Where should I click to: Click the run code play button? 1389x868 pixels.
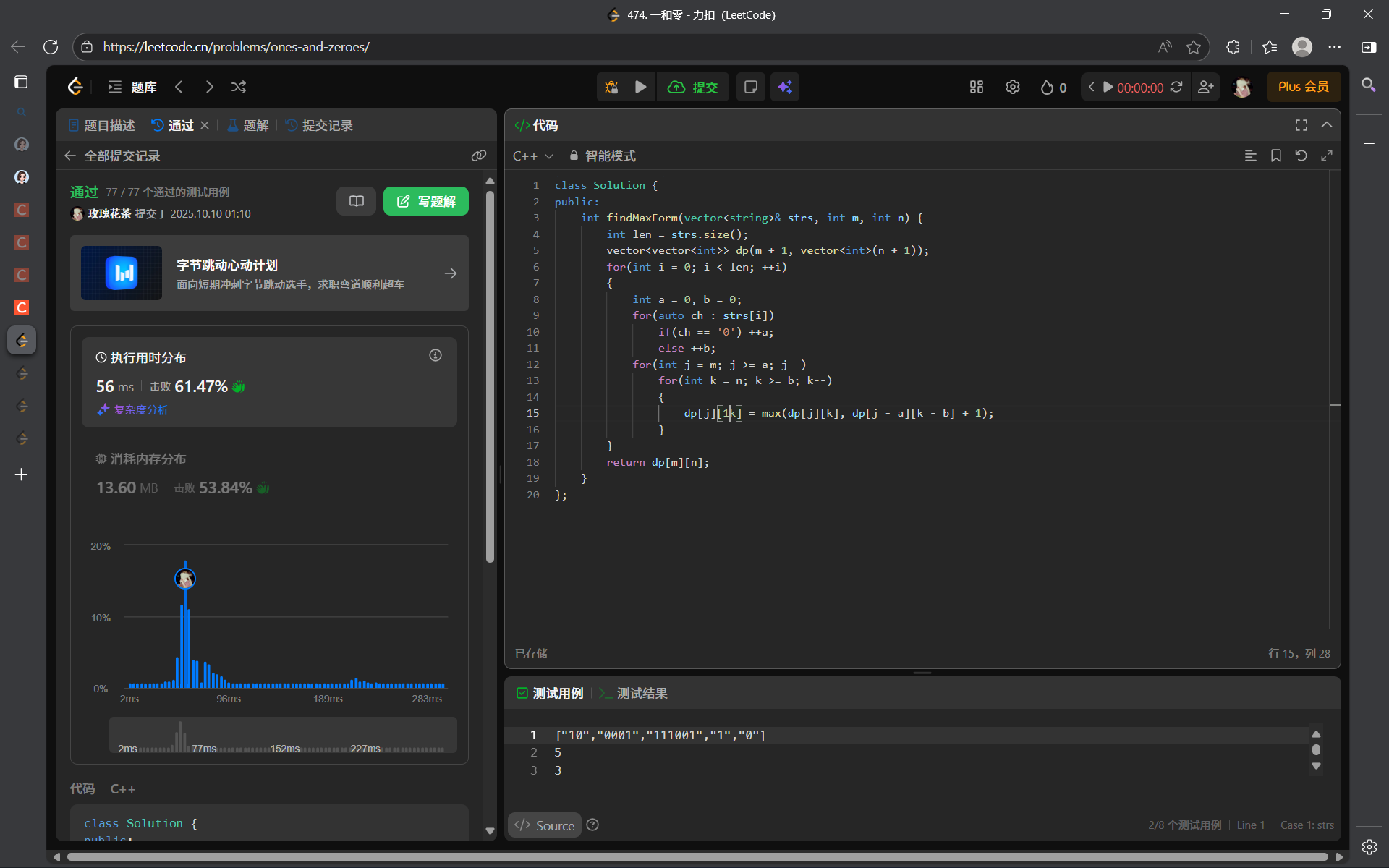tap(641, 87)
